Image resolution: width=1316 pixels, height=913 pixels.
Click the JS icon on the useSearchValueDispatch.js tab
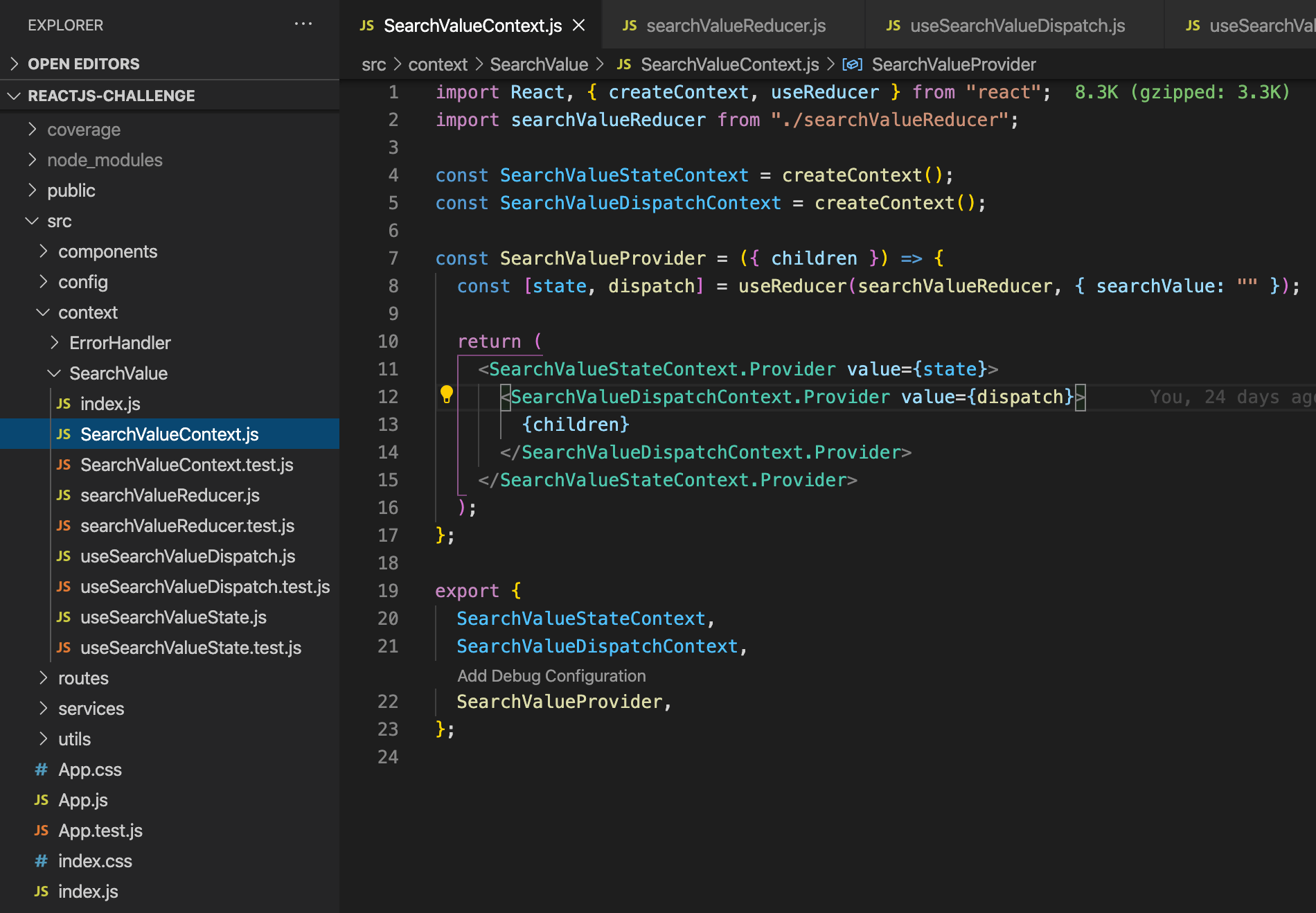pos(892,25)
